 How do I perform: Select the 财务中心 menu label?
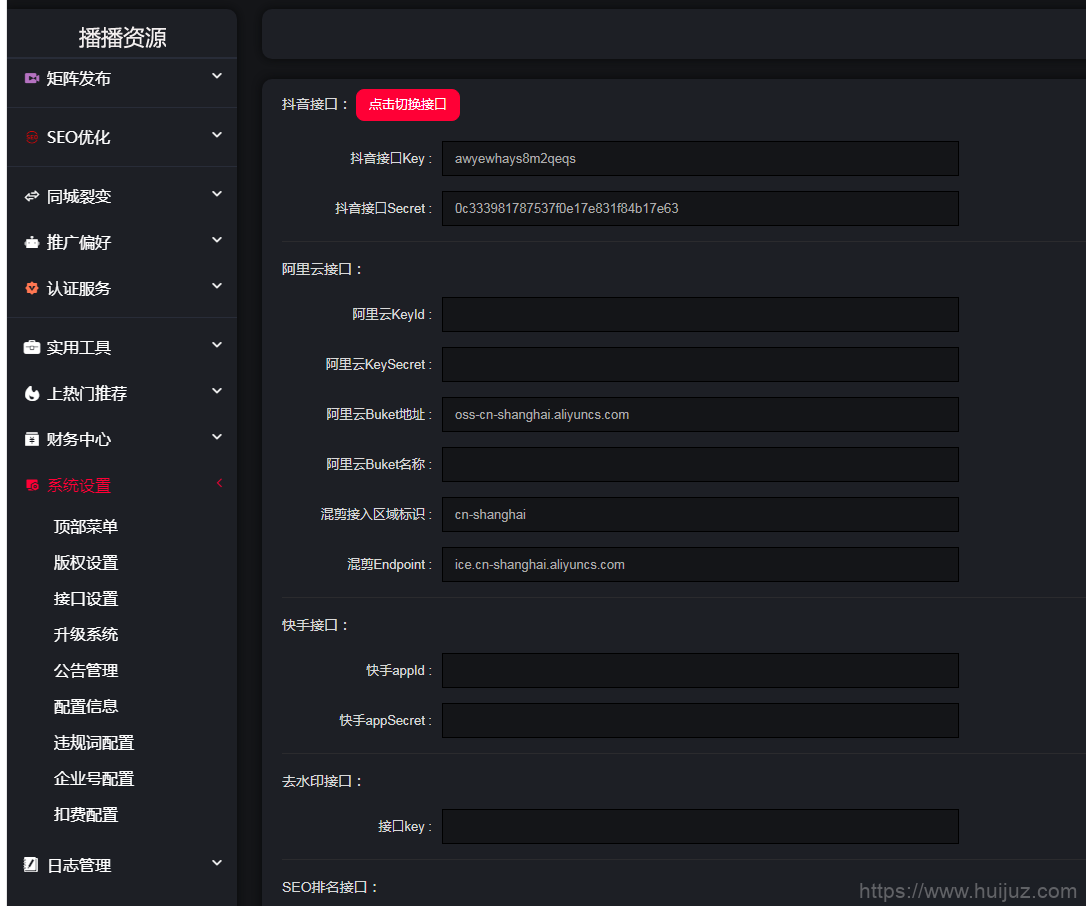click(x=78, y=439)
